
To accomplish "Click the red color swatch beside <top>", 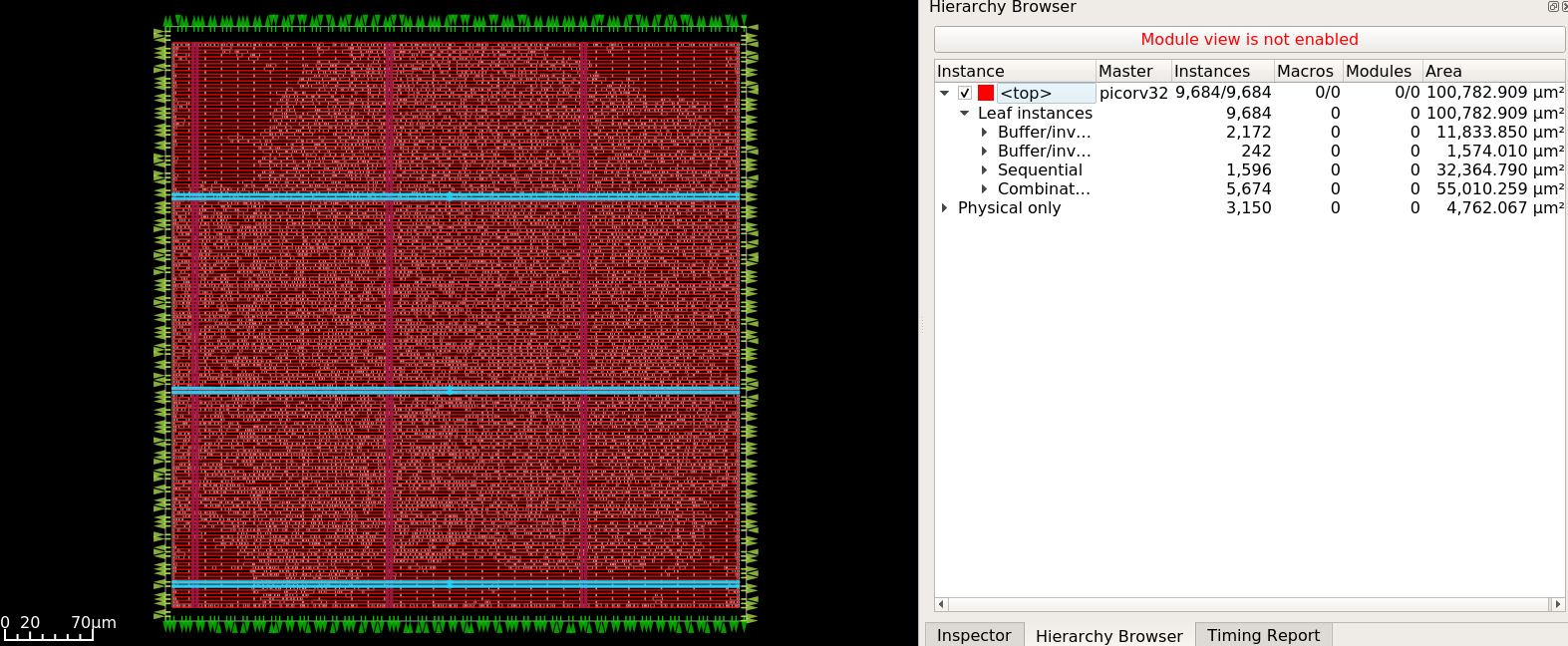I will 986,93.
